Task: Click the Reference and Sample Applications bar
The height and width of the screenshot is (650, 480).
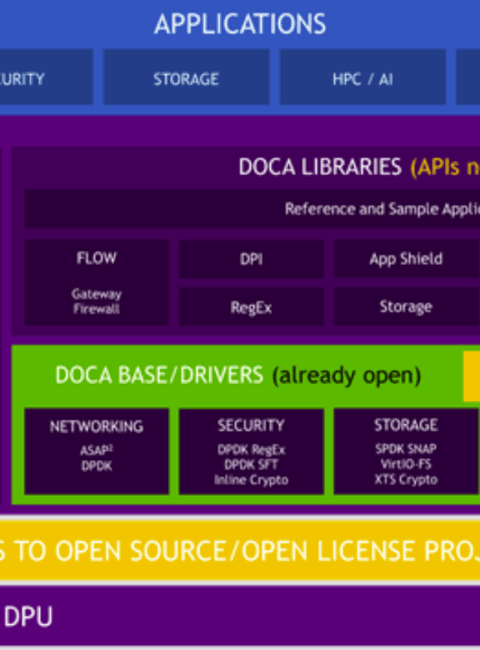Action: 252,209
